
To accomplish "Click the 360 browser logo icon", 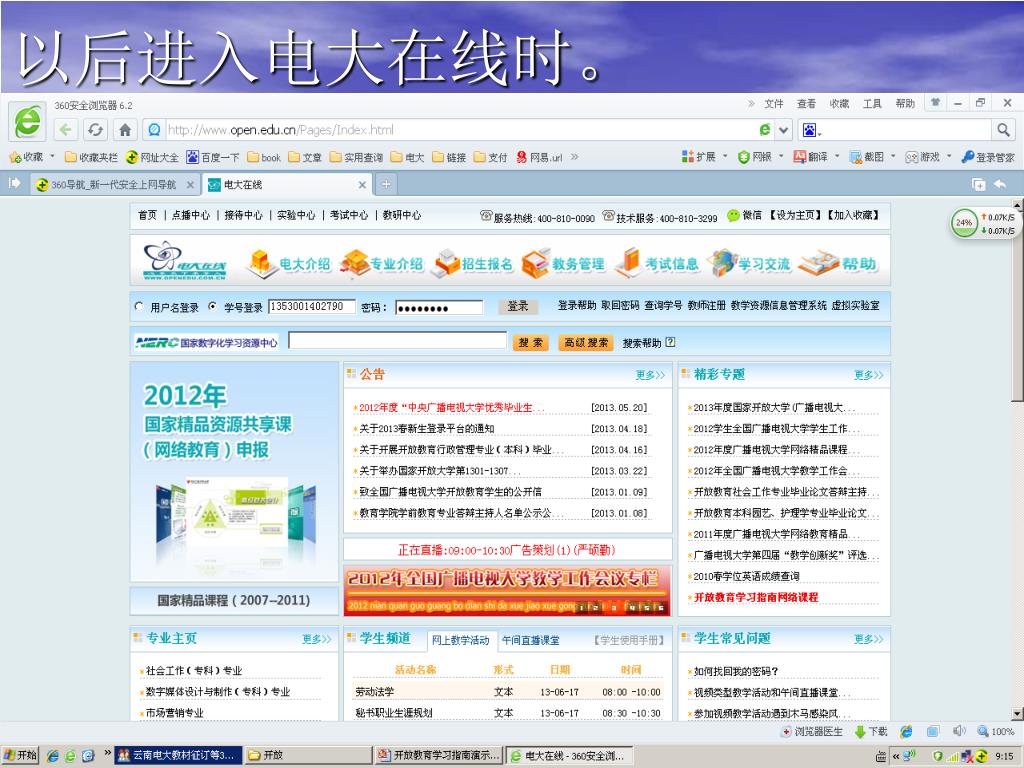I will (x=27, y=121).
